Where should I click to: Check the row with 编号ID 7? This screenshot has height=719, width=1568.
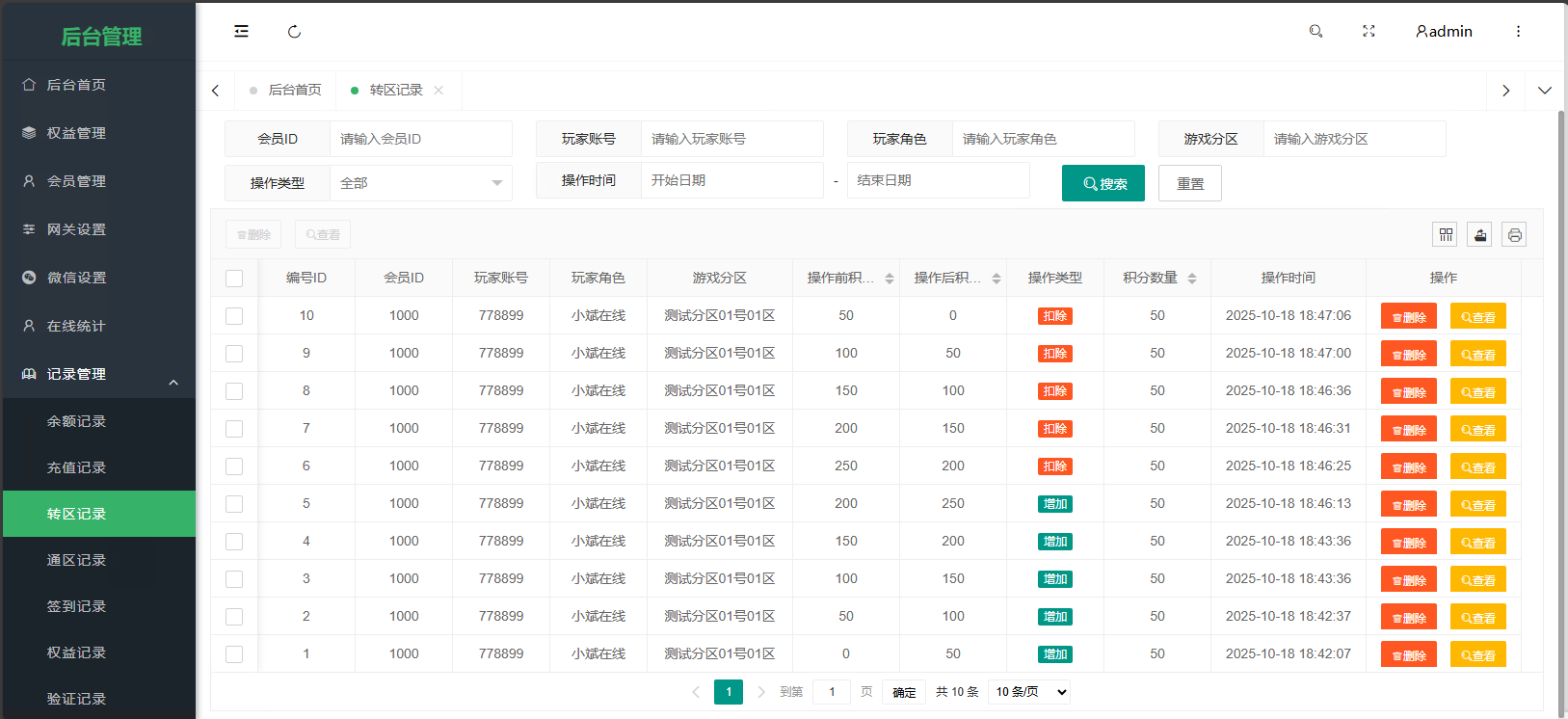(x=234, y=429)
